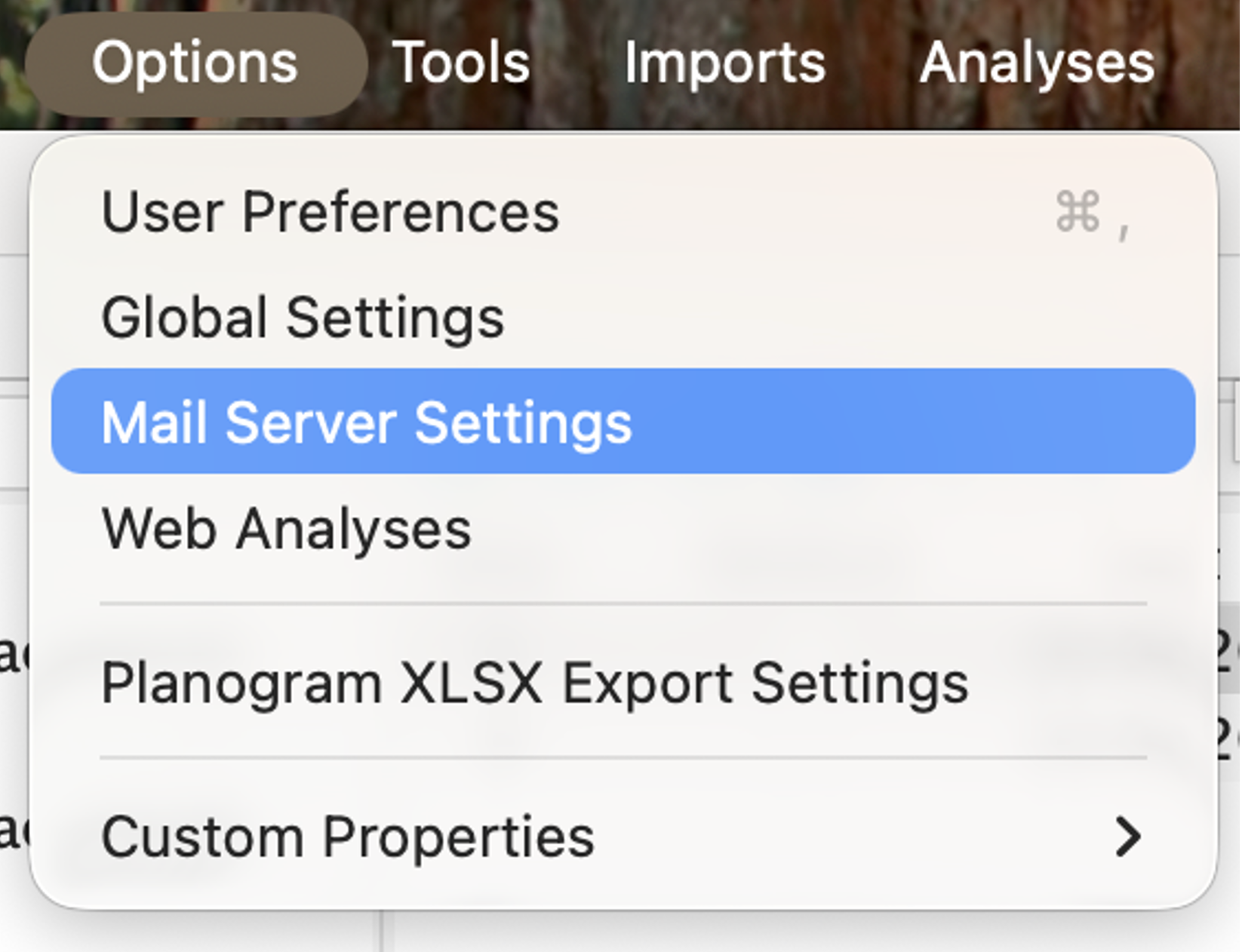1242x952 pixels.
Task: Click the word Mail in the blue highlighted row
Action: [154, 422]
